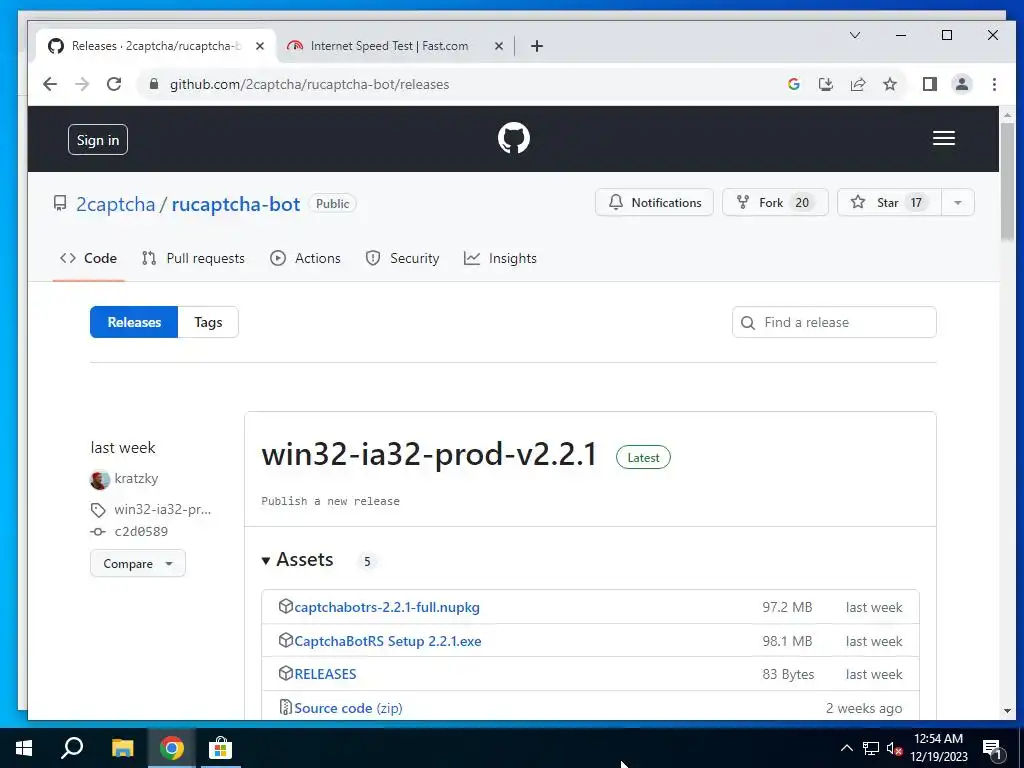Bookmark this page with the star icon
Viewport: 1024px width, 768px height.
889,84
